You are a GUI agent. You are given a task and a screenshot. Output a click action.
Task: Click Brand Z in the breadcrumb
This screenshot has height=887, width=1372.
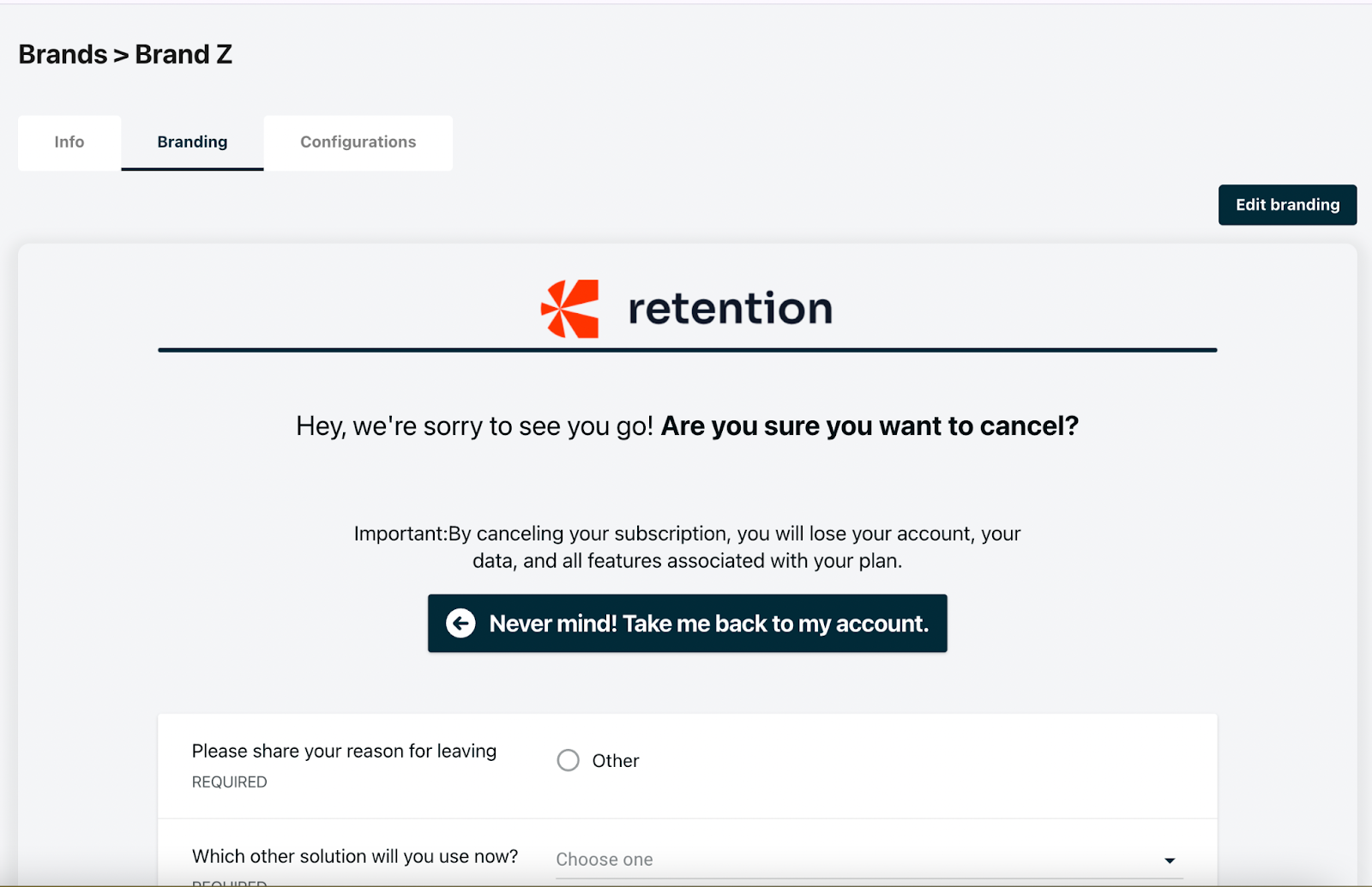point(184,55)
